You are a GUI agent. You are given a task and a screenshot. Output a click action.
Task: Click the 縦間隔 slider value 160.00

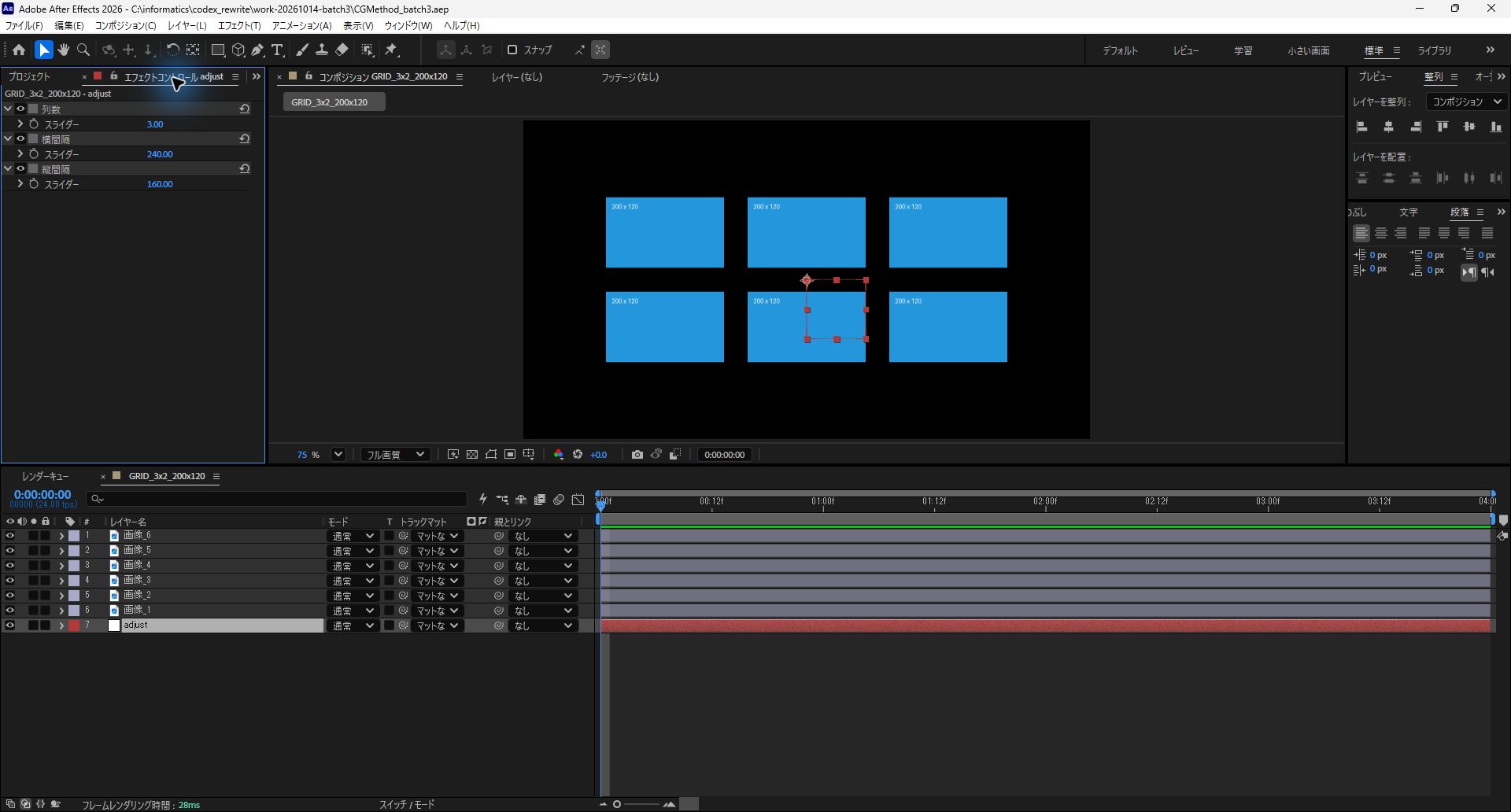(x=160, y=184)
